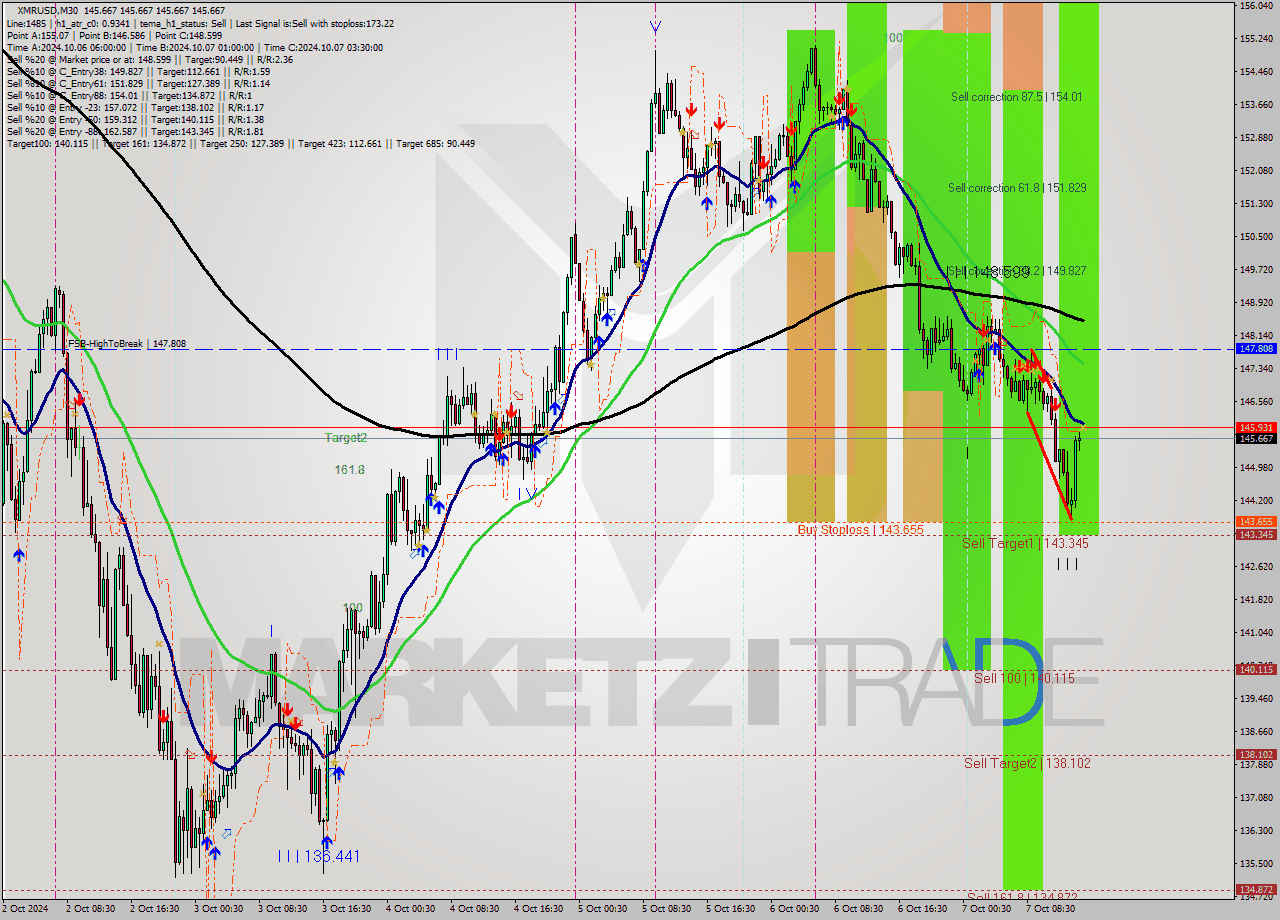Click the black 145.667 current price tag

(x=1256, y=438)
